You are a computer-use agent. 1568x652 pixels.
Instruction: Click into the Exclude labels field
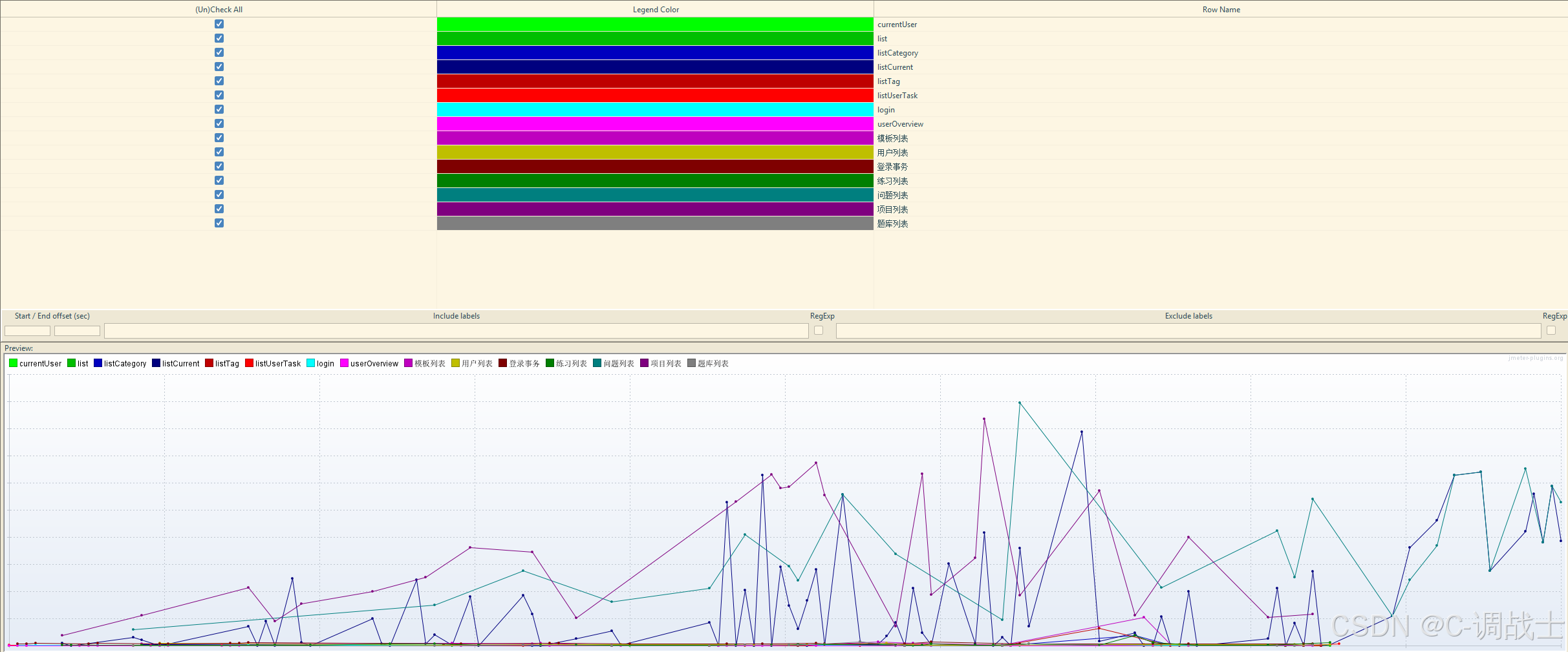(x=1188, y=331)
